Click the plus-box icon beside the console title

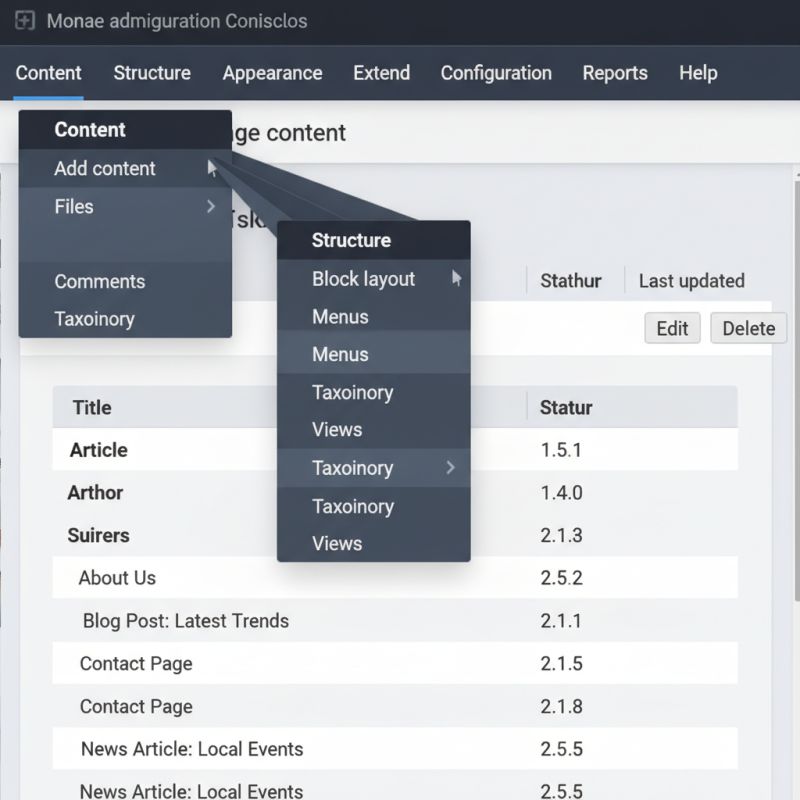(x=24, y=21)
